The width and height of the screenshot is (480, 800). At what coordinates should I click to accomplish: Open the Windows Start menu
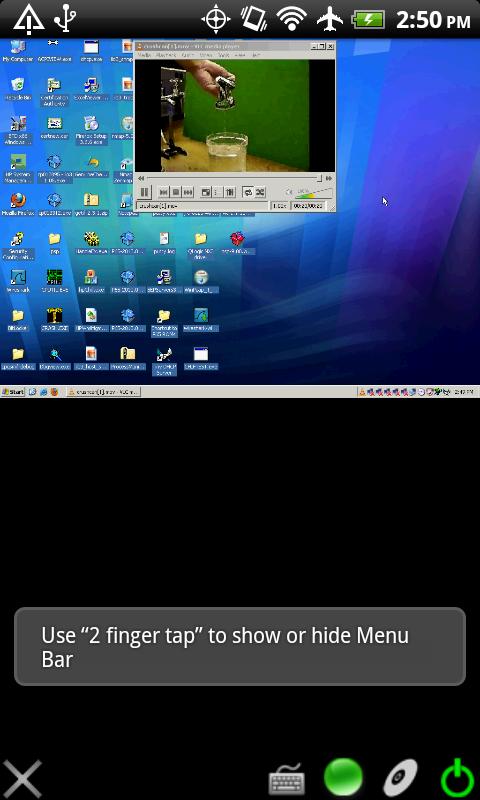click(x=13, y=391)
